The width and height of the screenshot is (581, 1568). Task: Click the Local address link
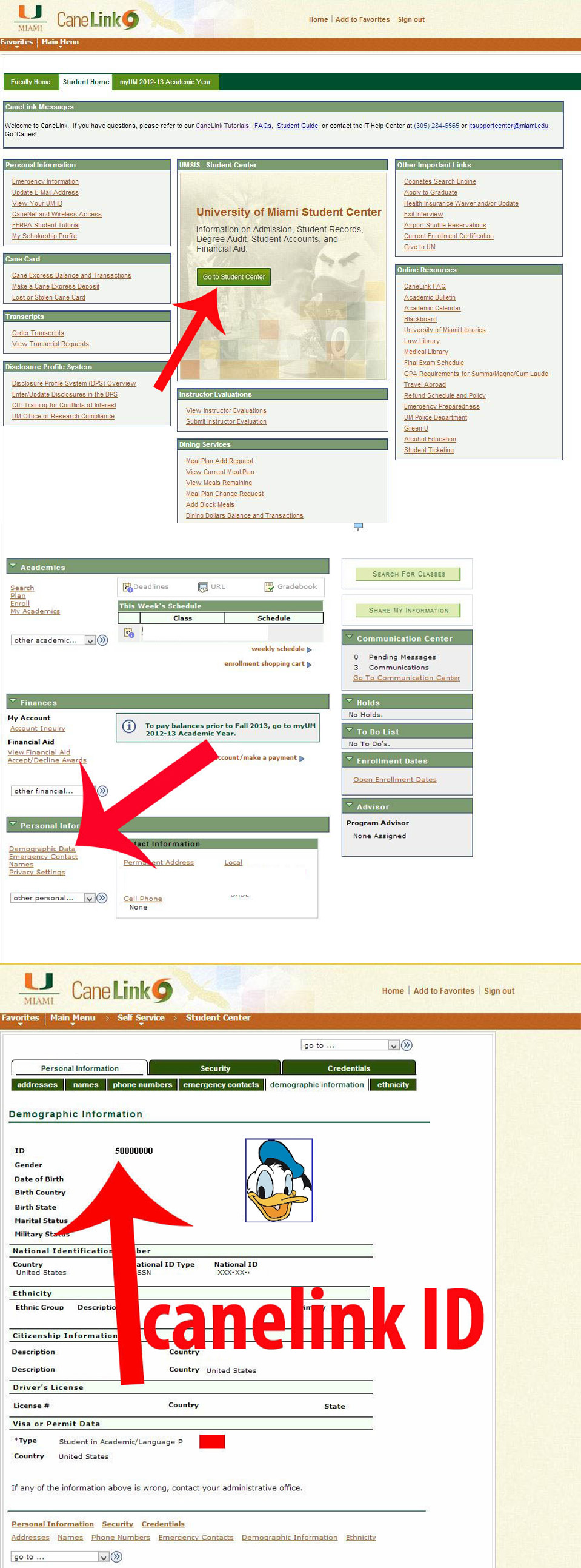coord(234,863)
